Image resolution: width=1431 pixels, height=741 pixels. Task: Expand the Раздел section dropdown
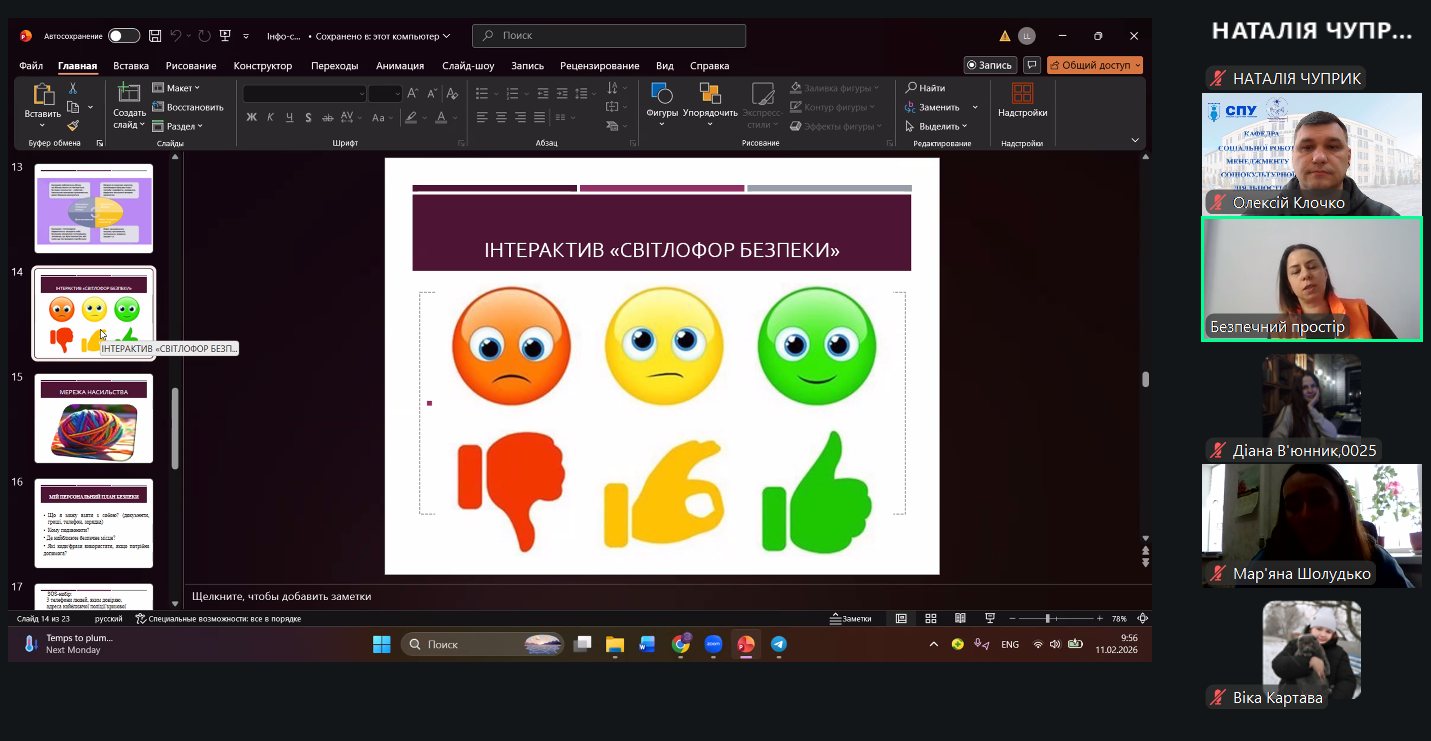182,126
